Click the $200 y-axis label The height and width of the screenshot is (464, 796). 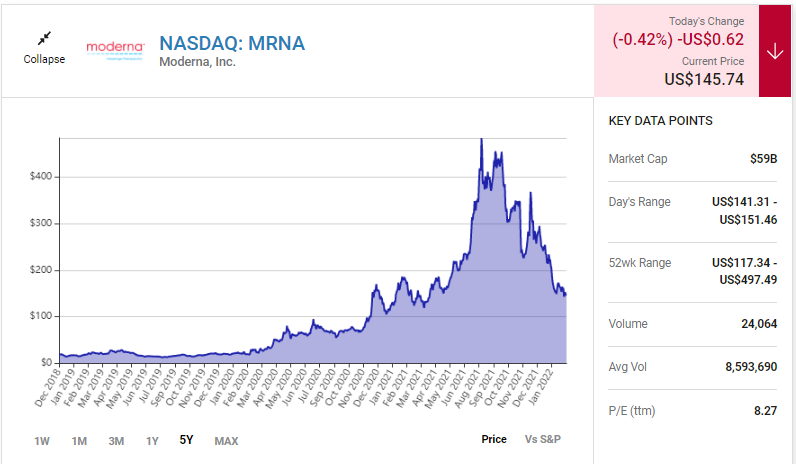click(41, 270)
